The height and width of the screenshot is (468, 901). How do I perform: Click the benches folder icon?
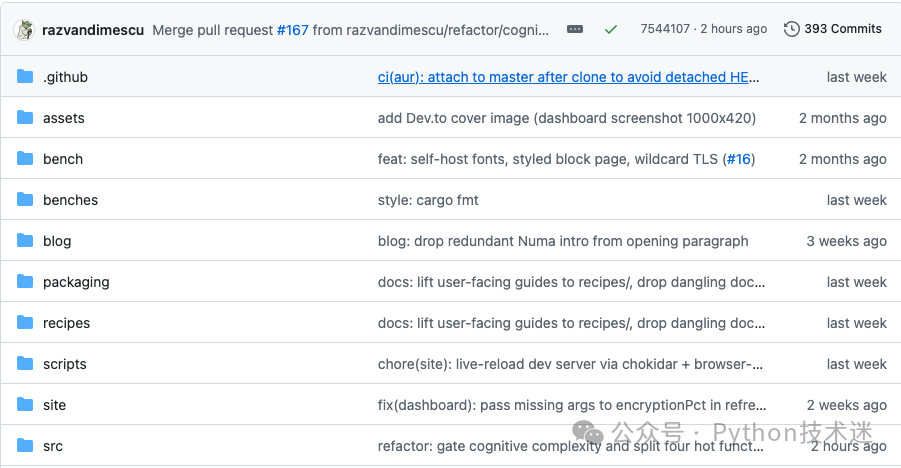[25, 200]
